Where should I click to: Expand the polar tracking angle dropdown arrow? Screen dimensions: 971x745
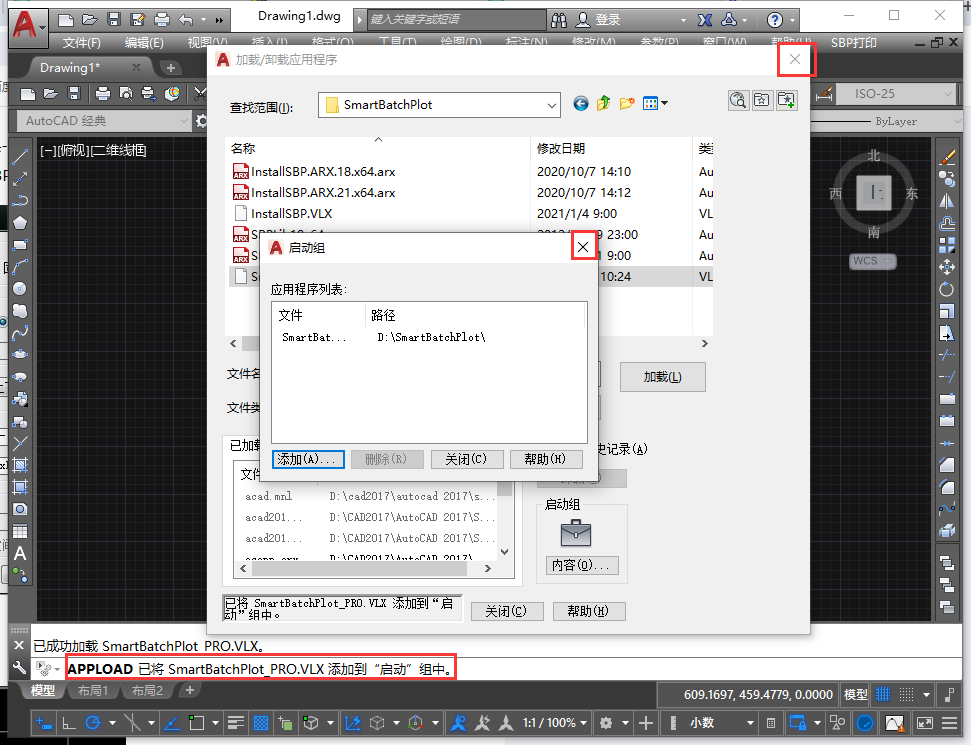(112, 723)
